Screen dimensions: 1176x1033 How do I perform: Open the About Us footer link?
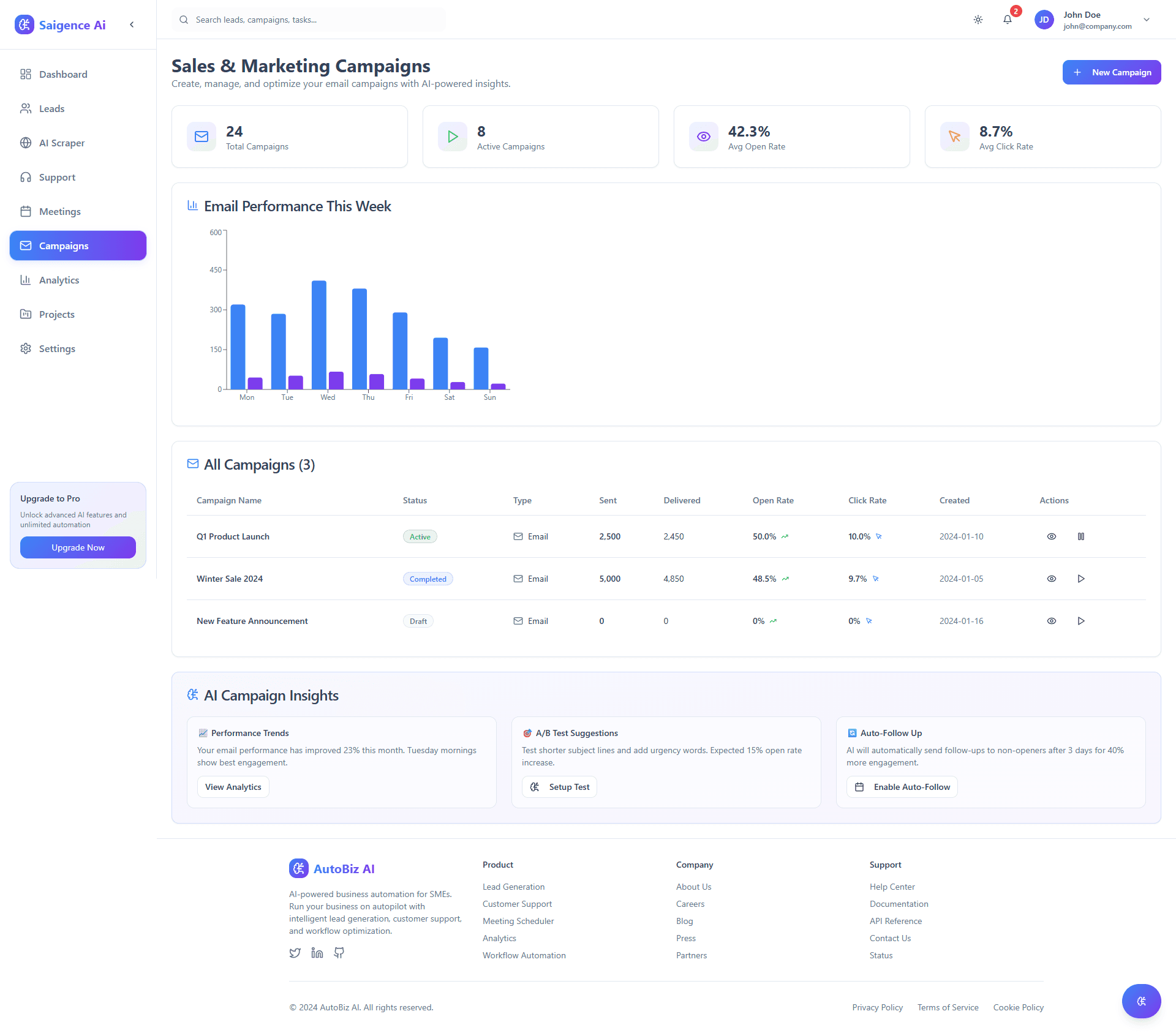pos(693,887)
